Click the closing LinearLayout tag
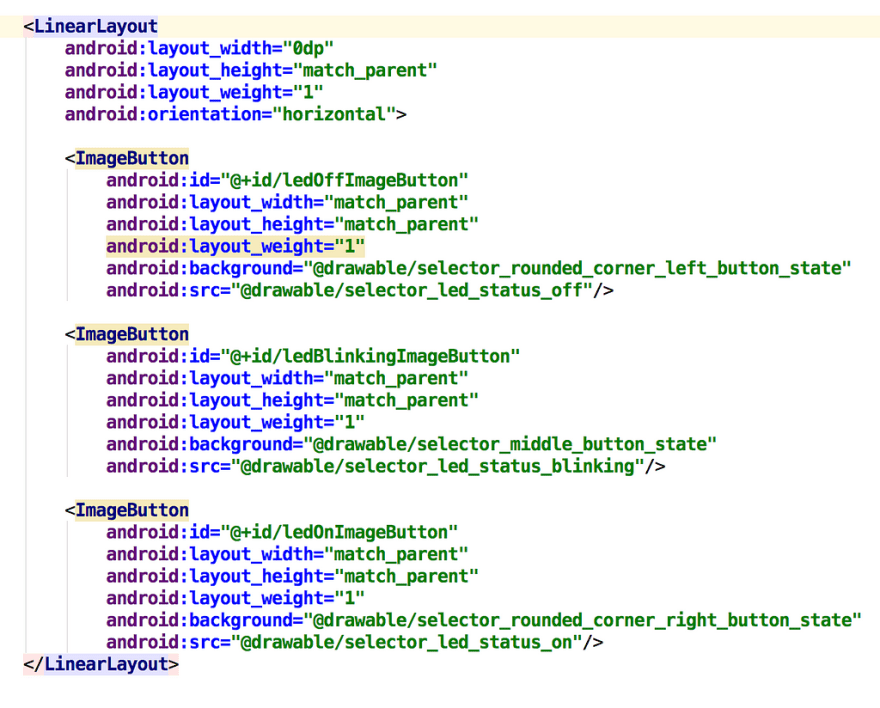Image resolution: width=880 pixels, height=708 pixels. (101, 664)
